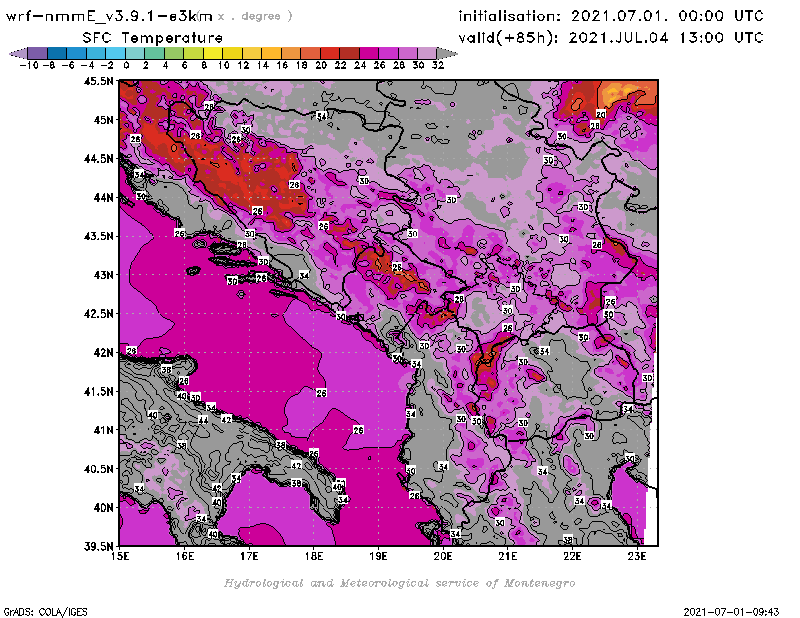
Task: Click the 20E longitude axis label
Action: tap(443, 556)
